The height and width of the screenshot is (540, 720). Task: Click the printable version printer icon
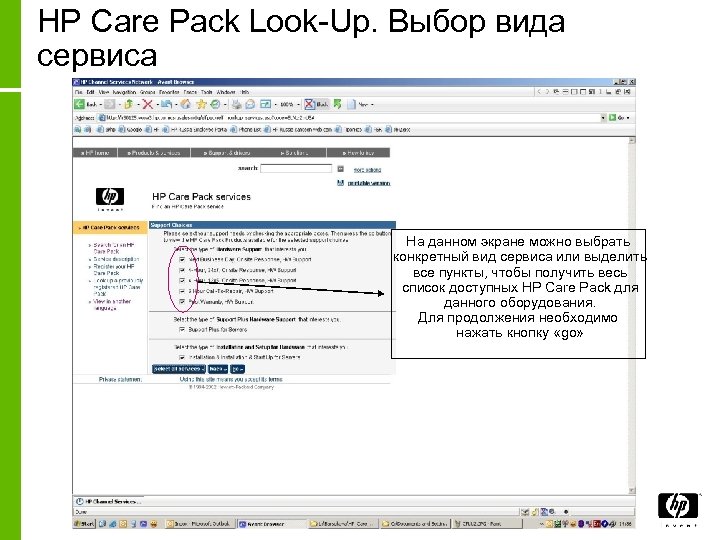(341, 183)
